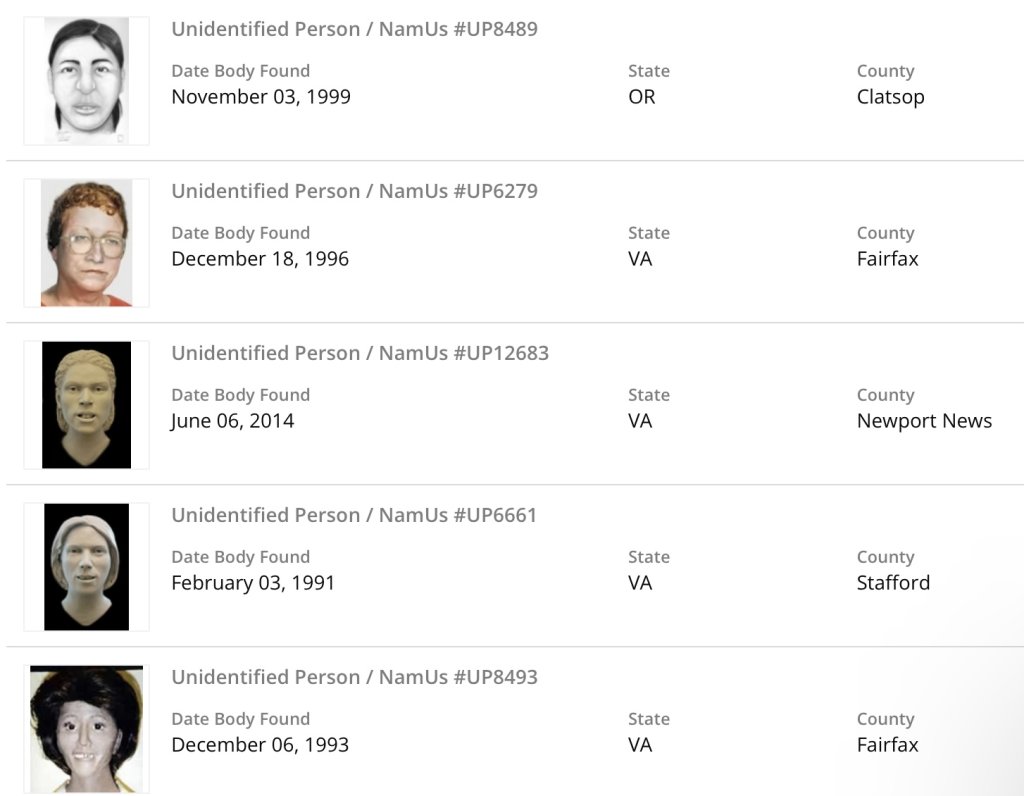
Task: Select the February 03, 1991 date
Action: [253, 583]
